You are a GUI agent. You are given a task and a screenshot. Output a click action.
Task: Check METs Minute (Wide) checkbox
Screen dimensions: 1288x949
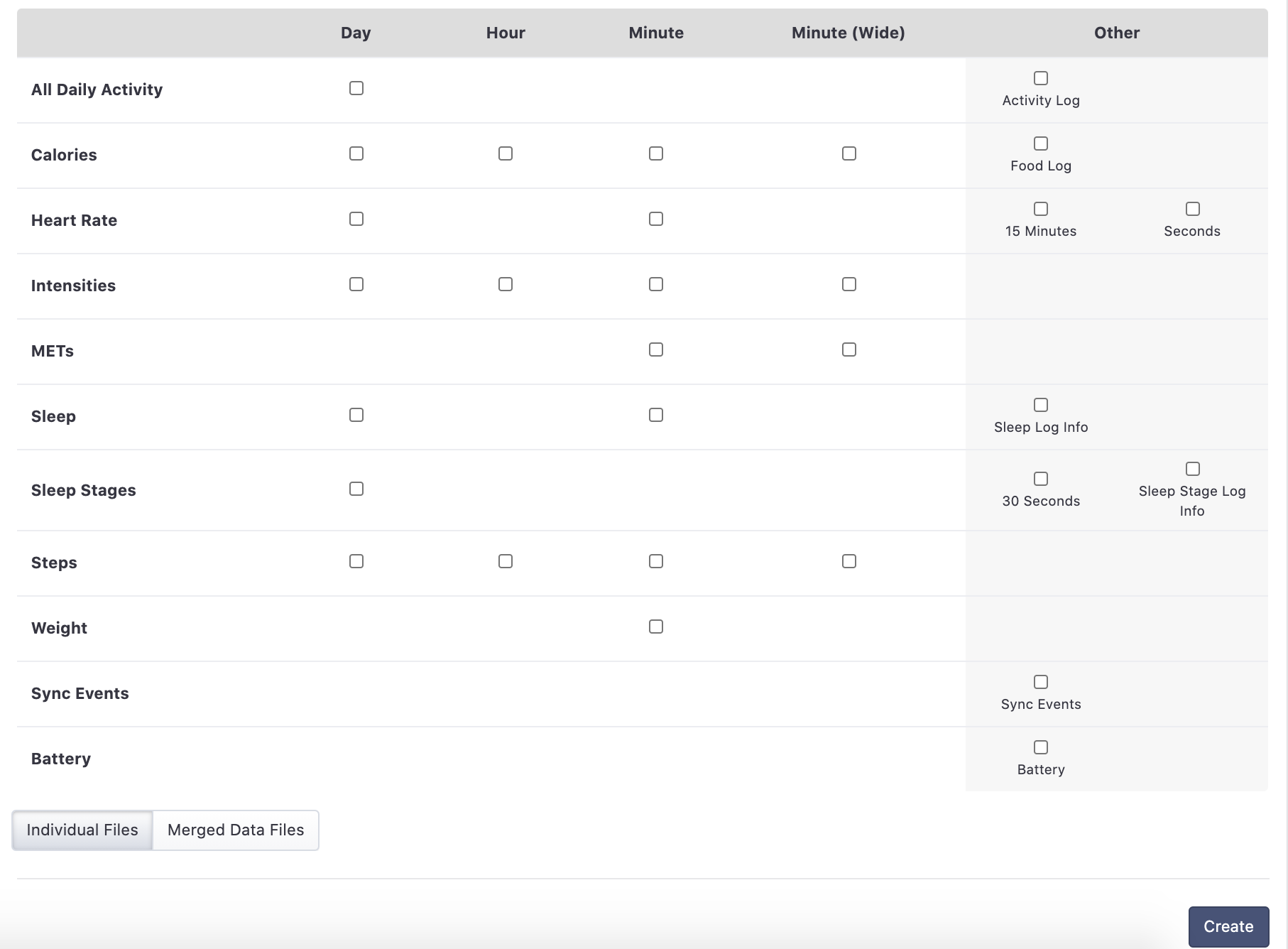(849, 349)
